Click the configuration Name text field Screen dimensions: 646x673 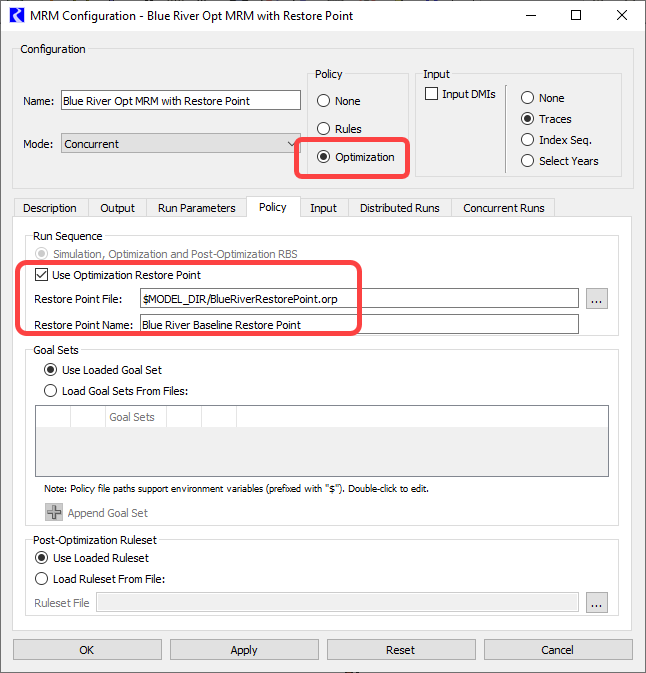click(180, 101)
